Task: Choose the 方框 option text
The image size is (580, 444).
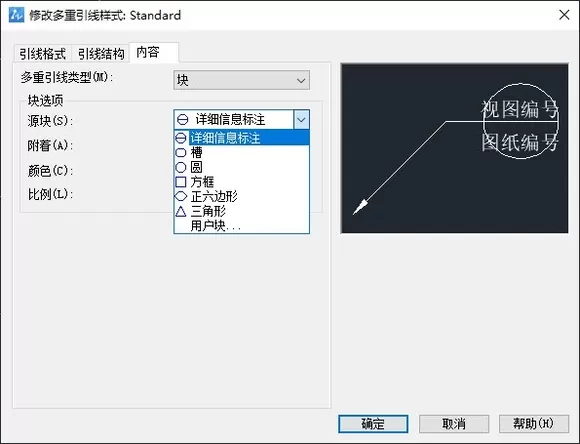Action: coord(202,182)
